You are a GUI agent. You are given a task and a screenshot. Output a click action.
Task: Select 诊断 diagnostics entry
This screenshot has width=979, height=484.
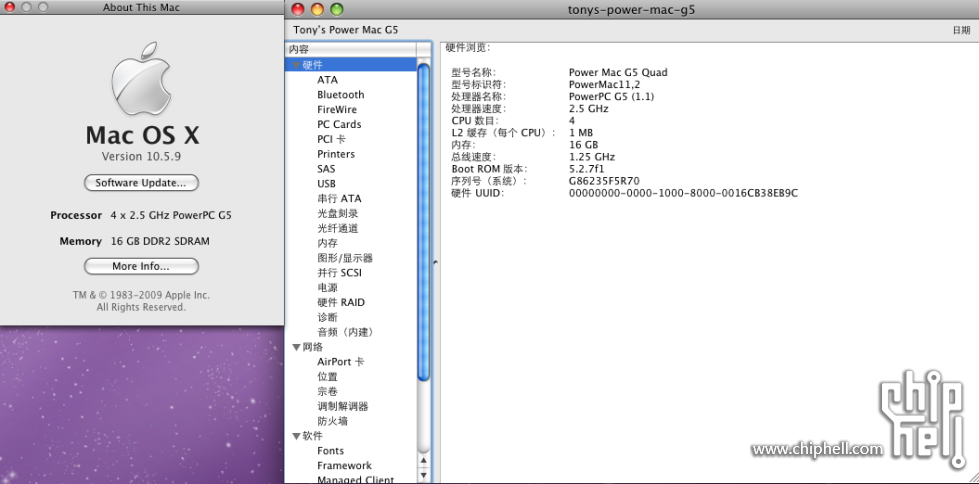tap(327, 317)
